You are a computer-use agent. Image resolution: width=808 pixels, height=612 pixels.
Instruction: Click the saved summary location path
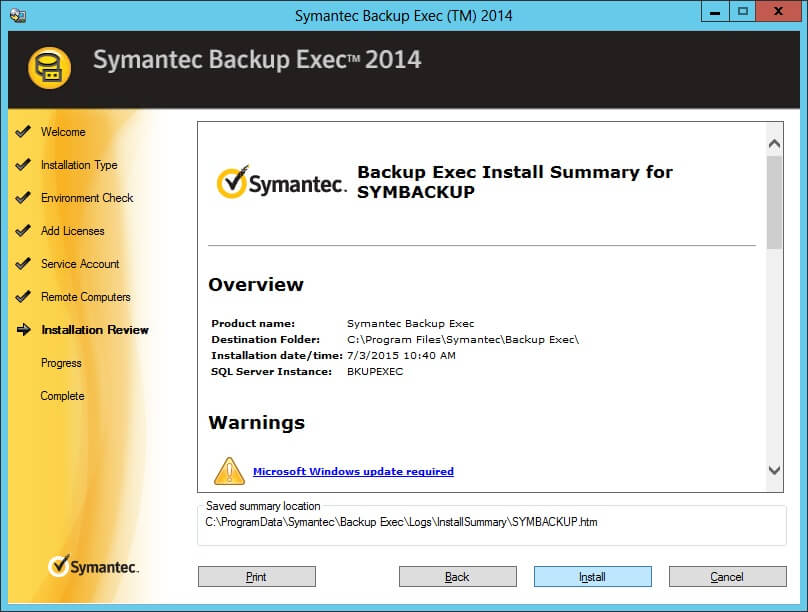coord(401,522)
